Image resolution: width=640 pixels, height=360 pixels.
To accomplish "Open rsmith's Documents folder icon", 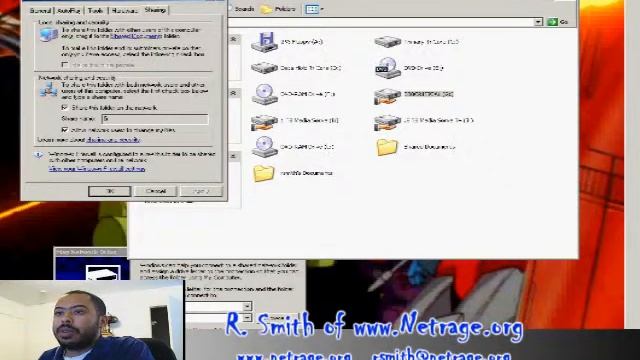I will [x=264, y=173].
